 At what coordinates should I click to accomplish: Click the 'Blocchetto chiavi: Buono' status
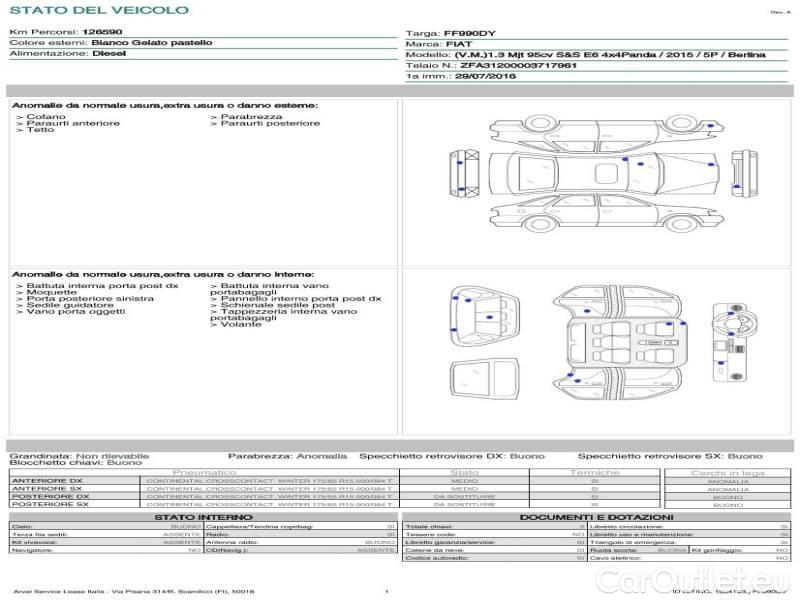click(76, 463)
